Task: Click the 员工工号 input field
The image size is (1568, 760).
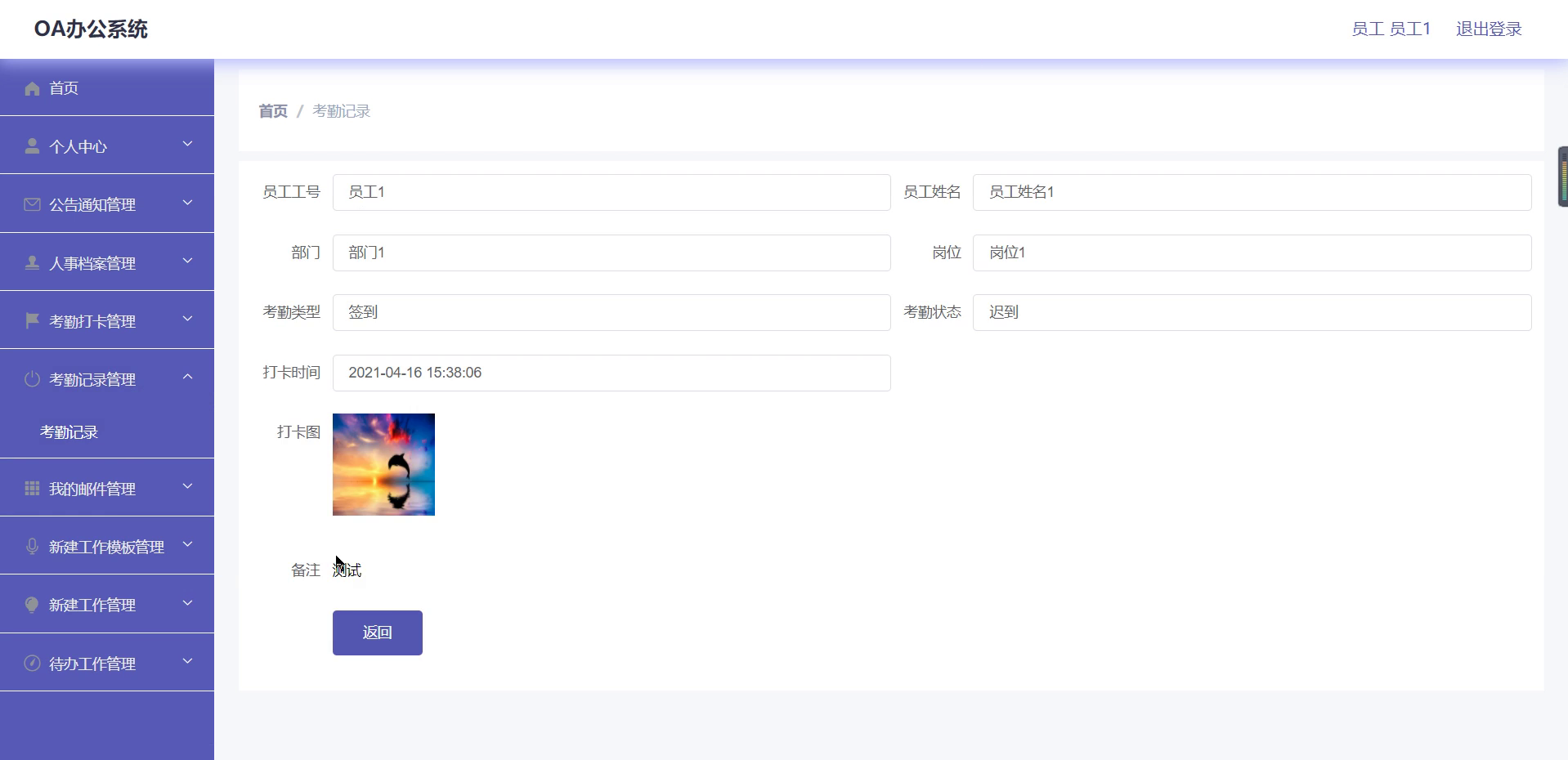Action: [x=612, y=192]
